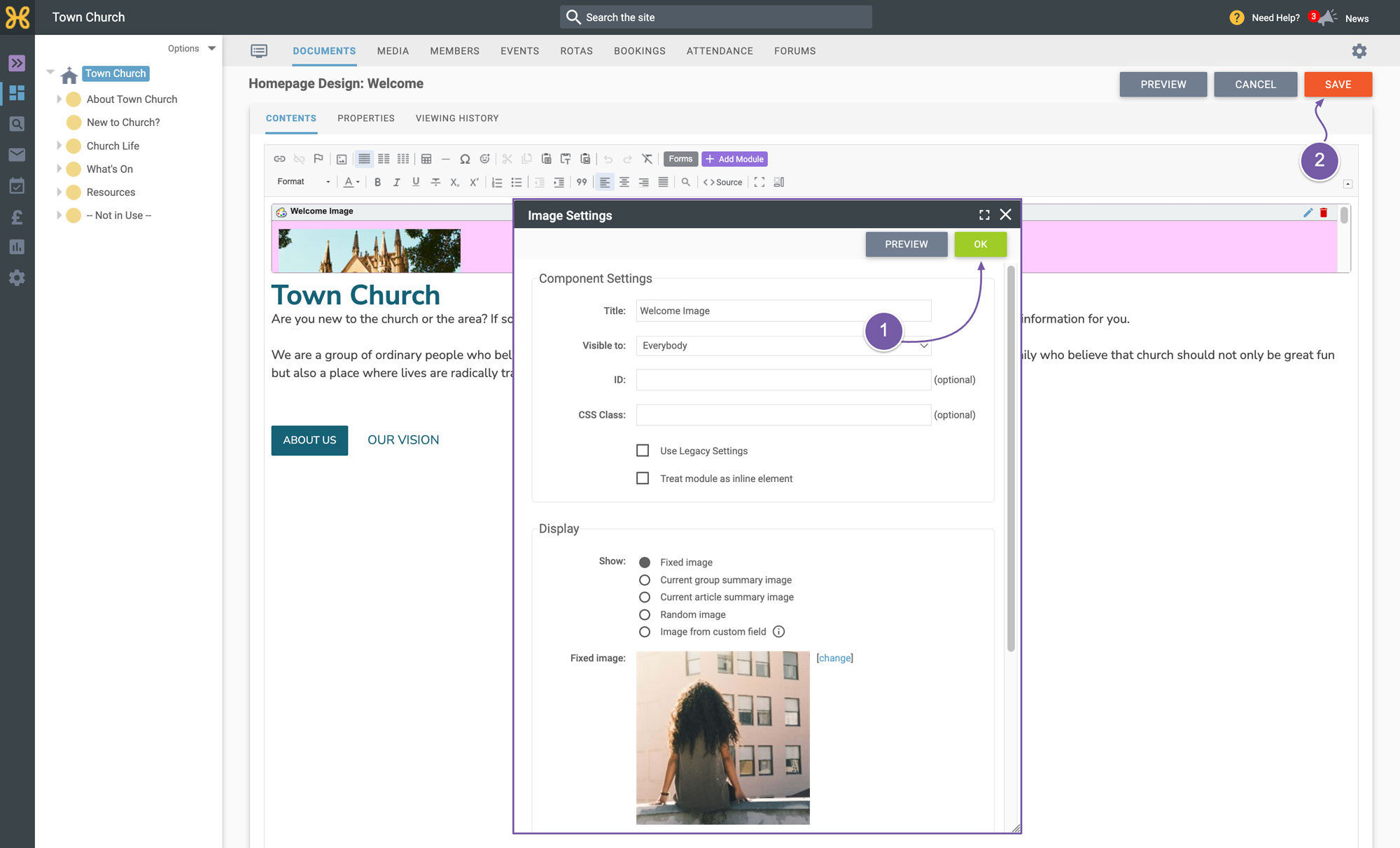
Task: Open the mail icon in left sidebar
Action: pyautogui.click(x=17, y=155)
